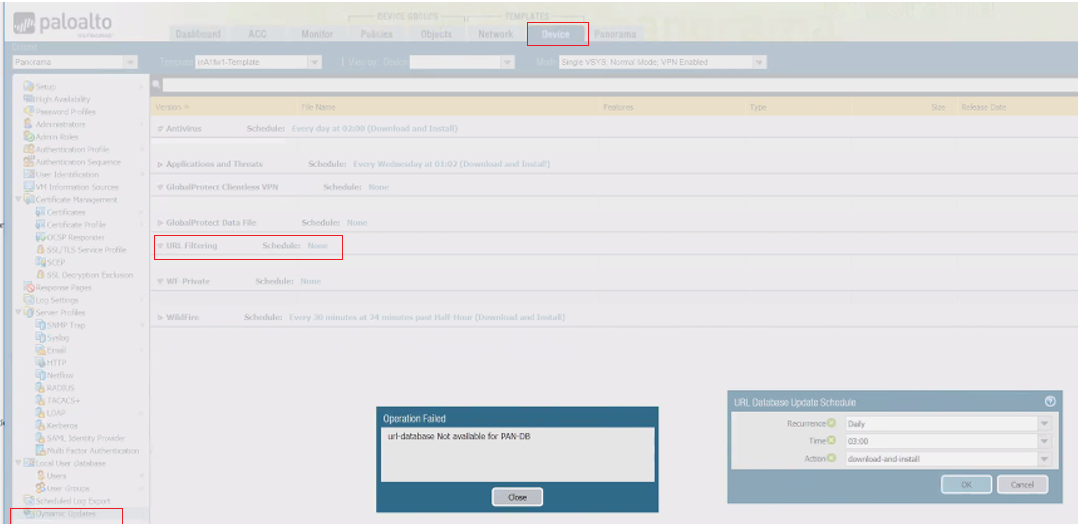This screenshot has width=1078, height=524.
Task: Open Password Profiles icon in sidebar
Action: point(29,111)
